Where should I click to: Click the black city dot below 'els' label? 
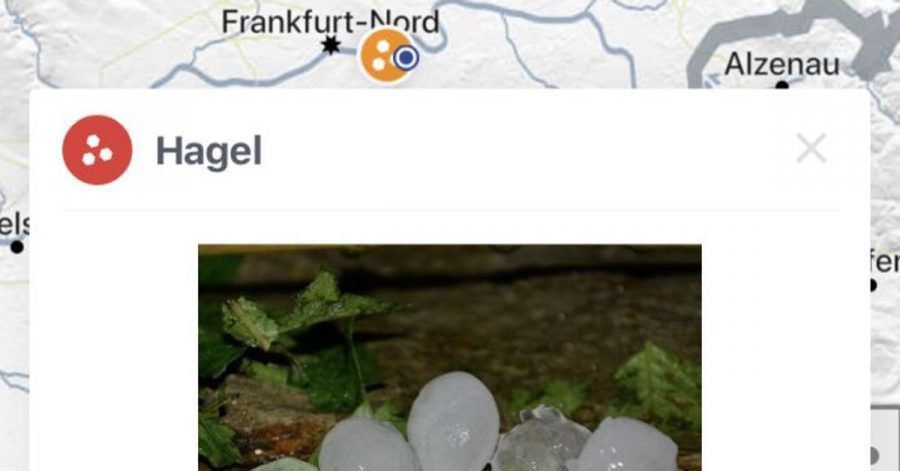click(x=17, y=247)
